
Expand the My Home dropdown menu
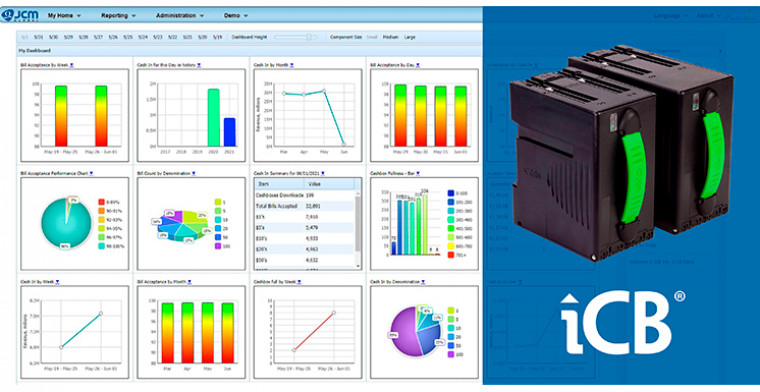tap(64, 16)
